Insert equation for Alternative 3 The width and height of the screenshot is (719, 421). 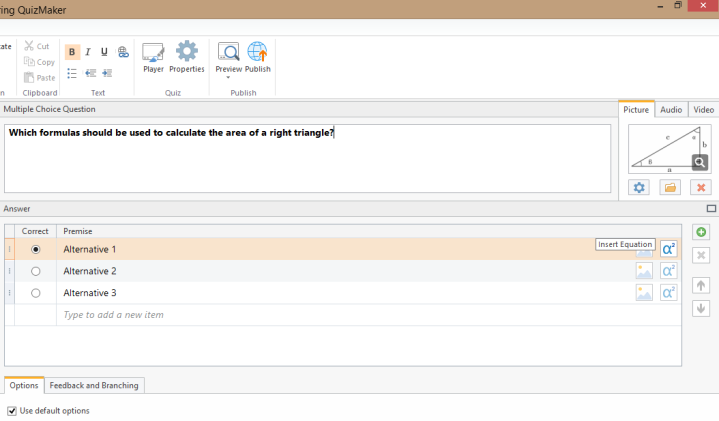[x=669, y=293]
